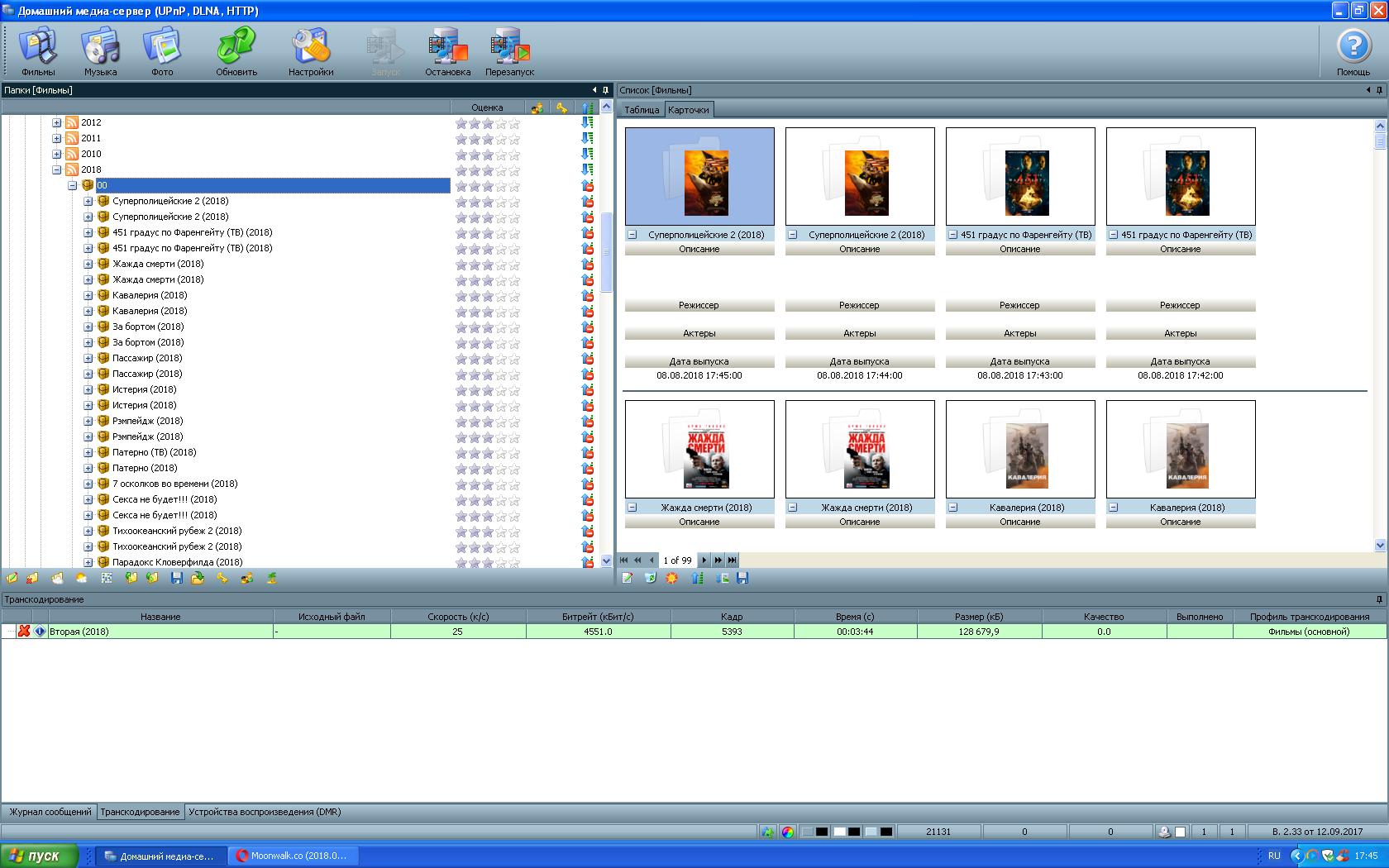Go to next page of cards
1389x868 pixels.
[704, 560]
